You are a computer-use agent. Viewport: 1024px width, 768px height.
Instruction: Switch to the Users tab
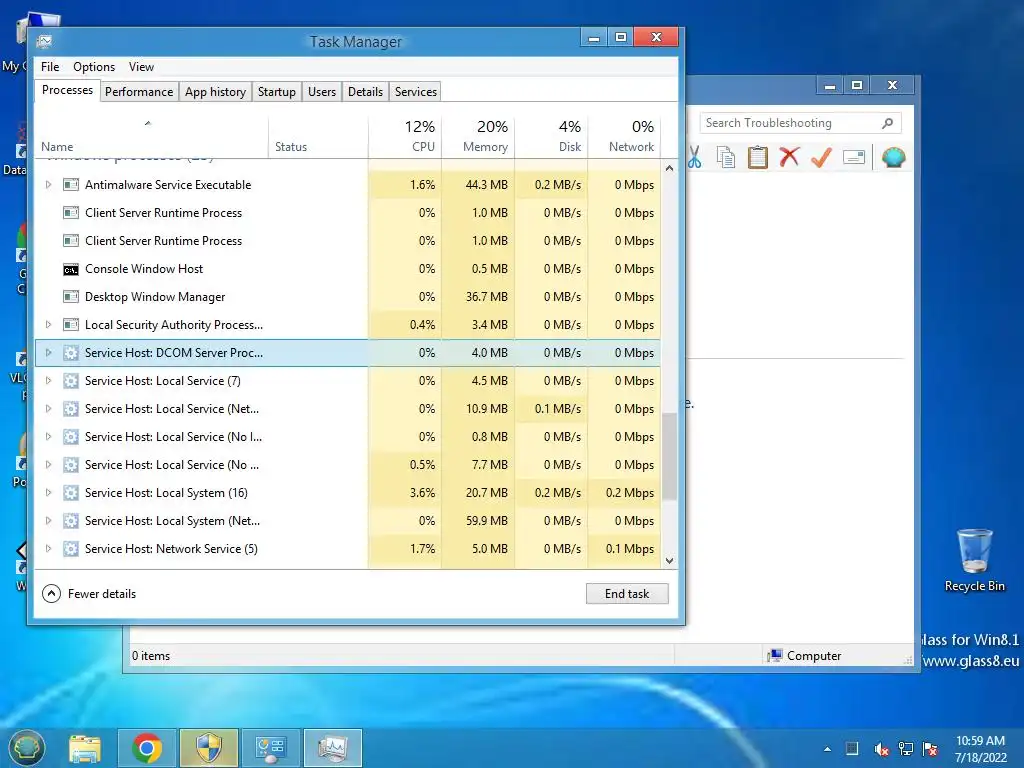pyautogui.click(x=322, y=92)
